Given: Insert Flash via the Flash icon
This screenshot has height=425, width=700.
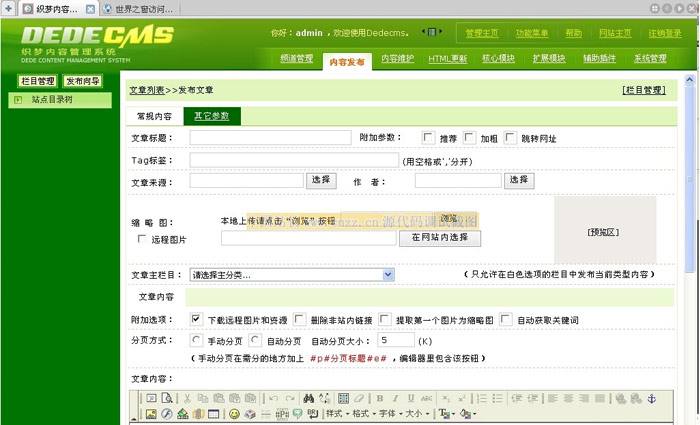Looking at the screenshot, I should 167,413.
